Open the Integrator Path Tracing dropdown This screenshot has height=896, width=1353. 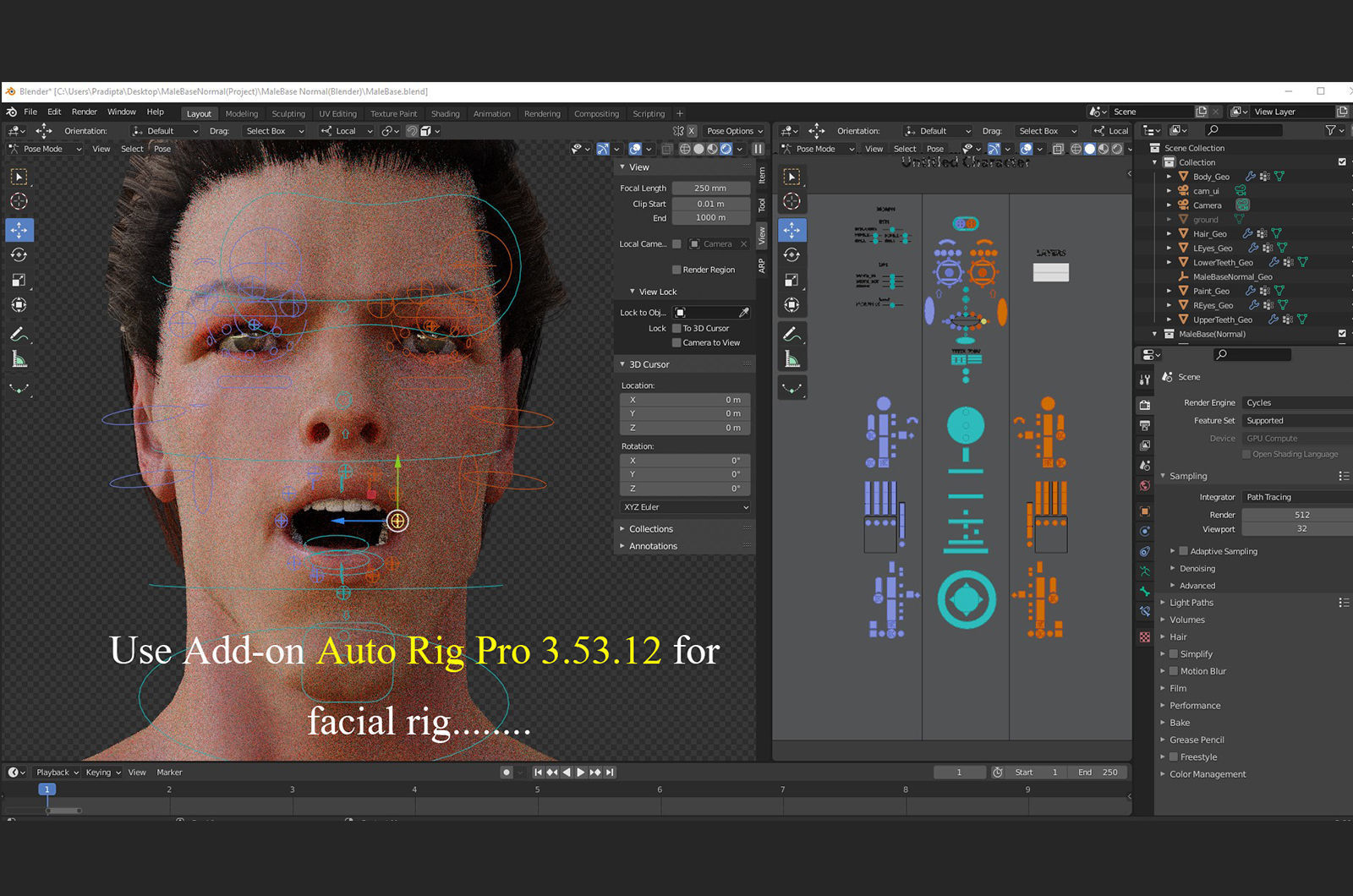click(1296, 498)
